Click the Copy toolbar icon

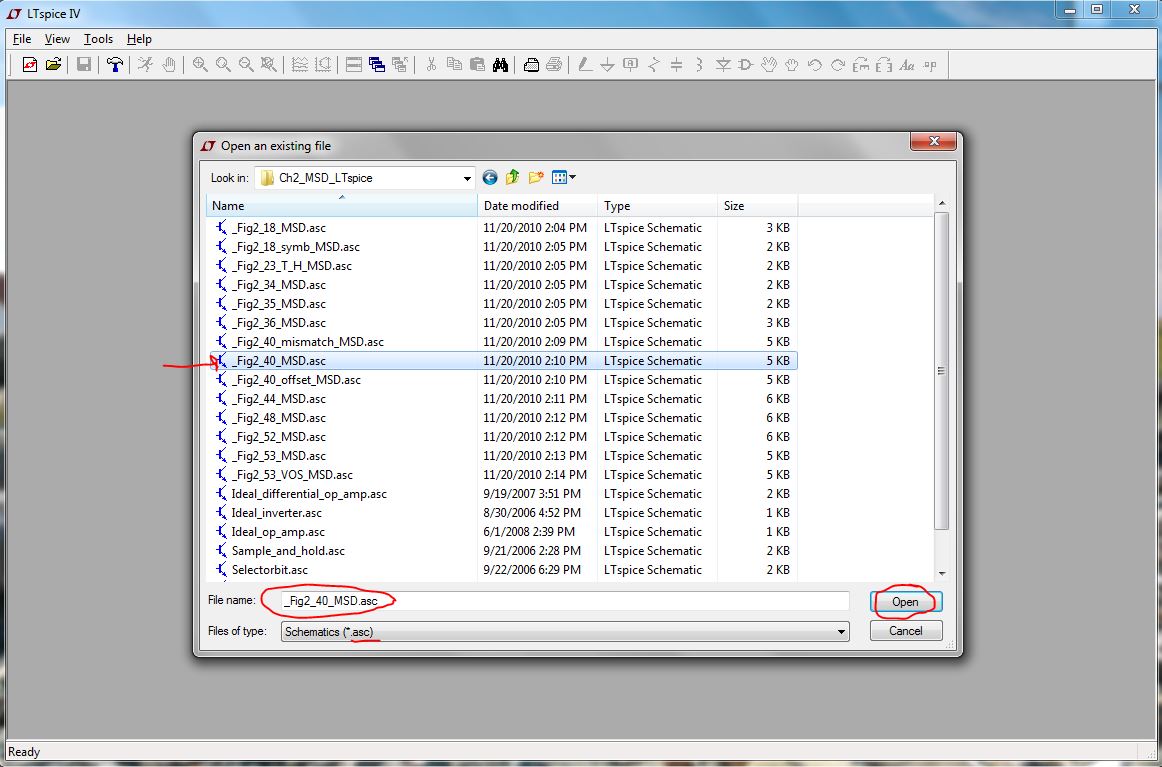coord(454,65)
